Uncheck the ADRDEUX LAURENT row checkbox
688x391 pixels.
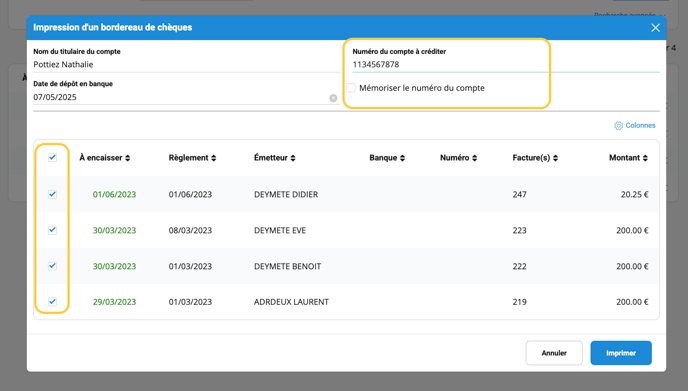(52, 301)
